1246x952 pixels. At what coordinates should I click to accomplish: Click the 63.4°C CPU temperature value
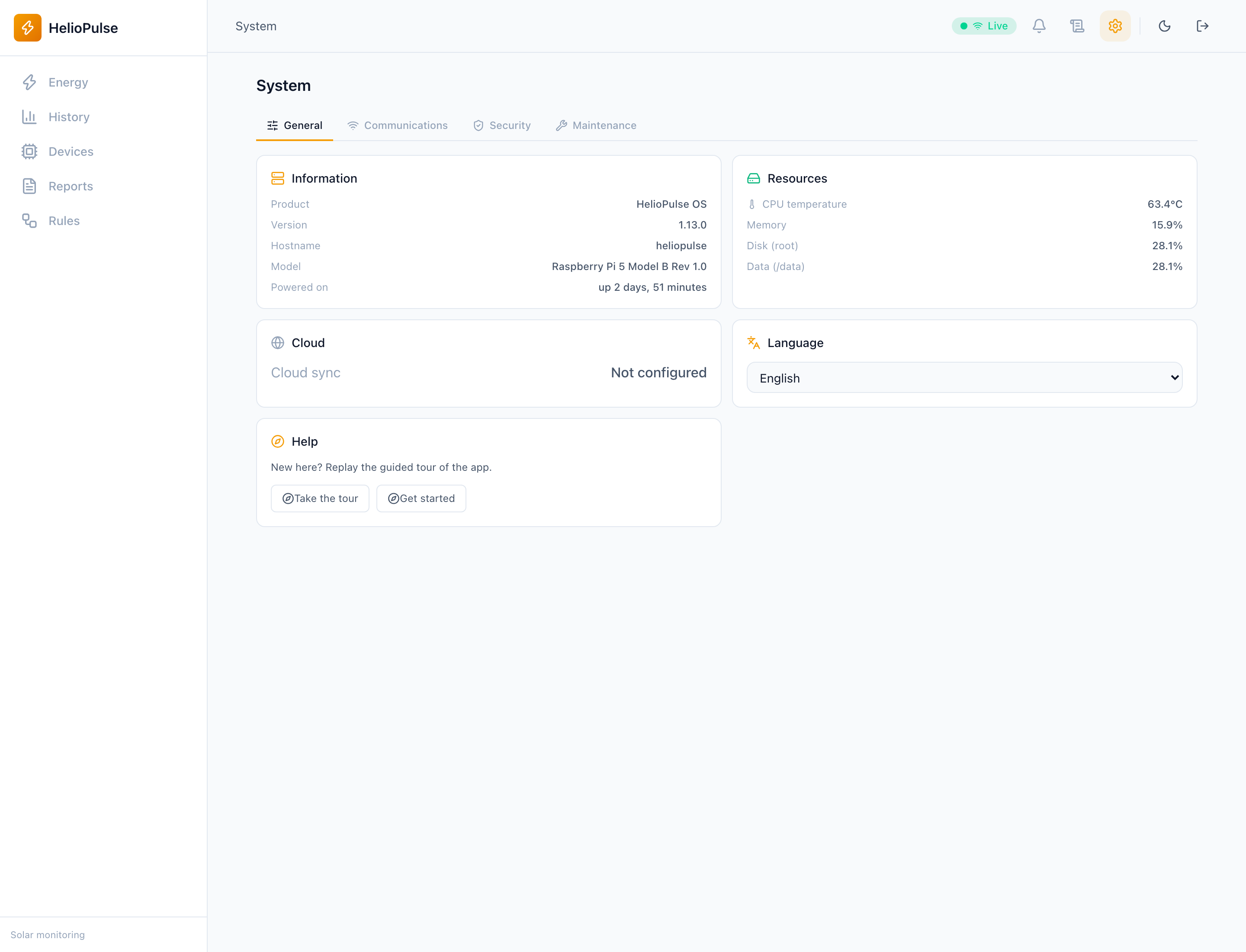(x=1164, y=204)
